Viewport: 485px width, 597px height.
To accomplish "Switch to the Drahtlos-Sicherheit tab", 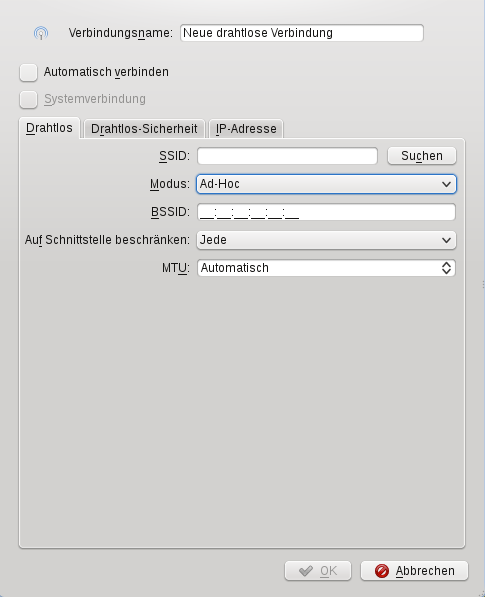I will tap(144, 129).
